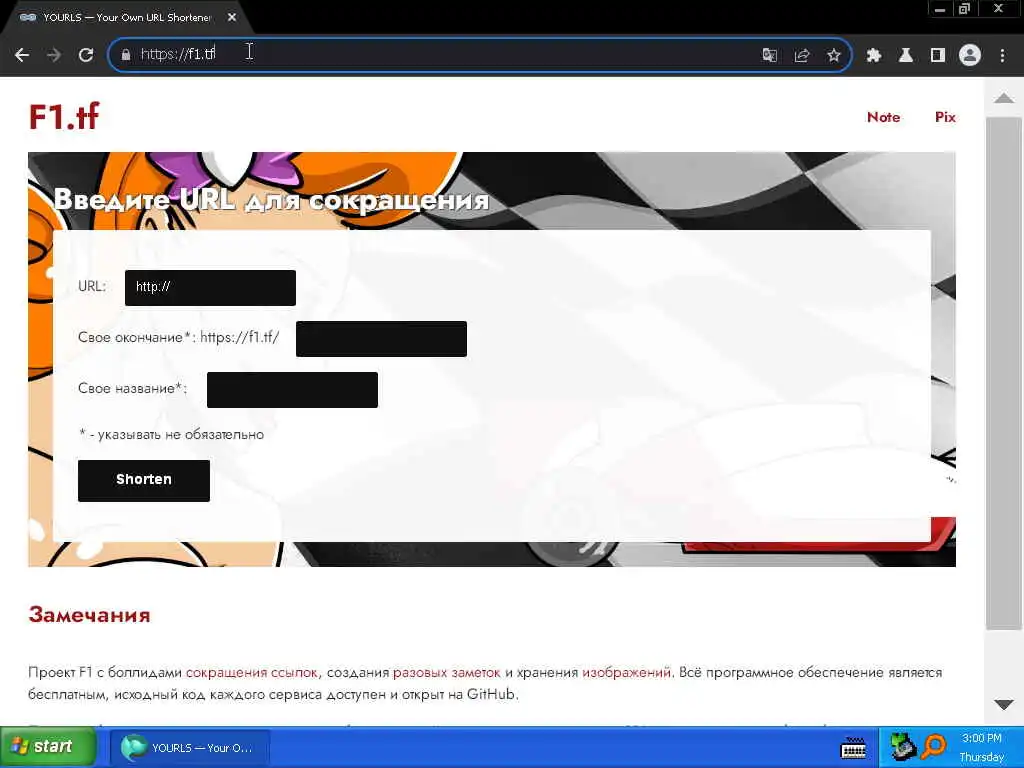Reload the page with the refresh icon
Screen dimensions: 1024x768
[86, 55]
